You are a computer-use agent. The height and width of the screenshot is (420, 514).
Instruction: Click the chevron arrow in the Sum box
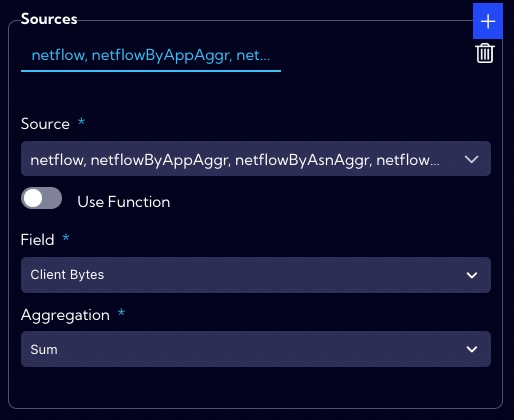(x=472, y=349)
